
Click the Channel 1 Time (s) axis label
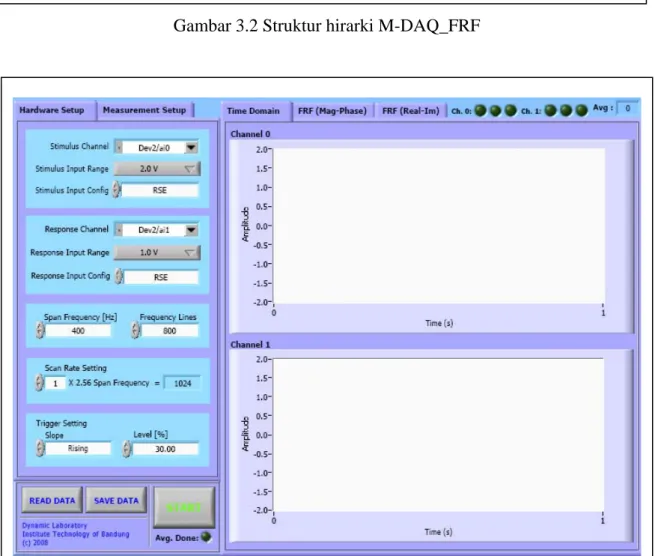(x=439, y=532)
